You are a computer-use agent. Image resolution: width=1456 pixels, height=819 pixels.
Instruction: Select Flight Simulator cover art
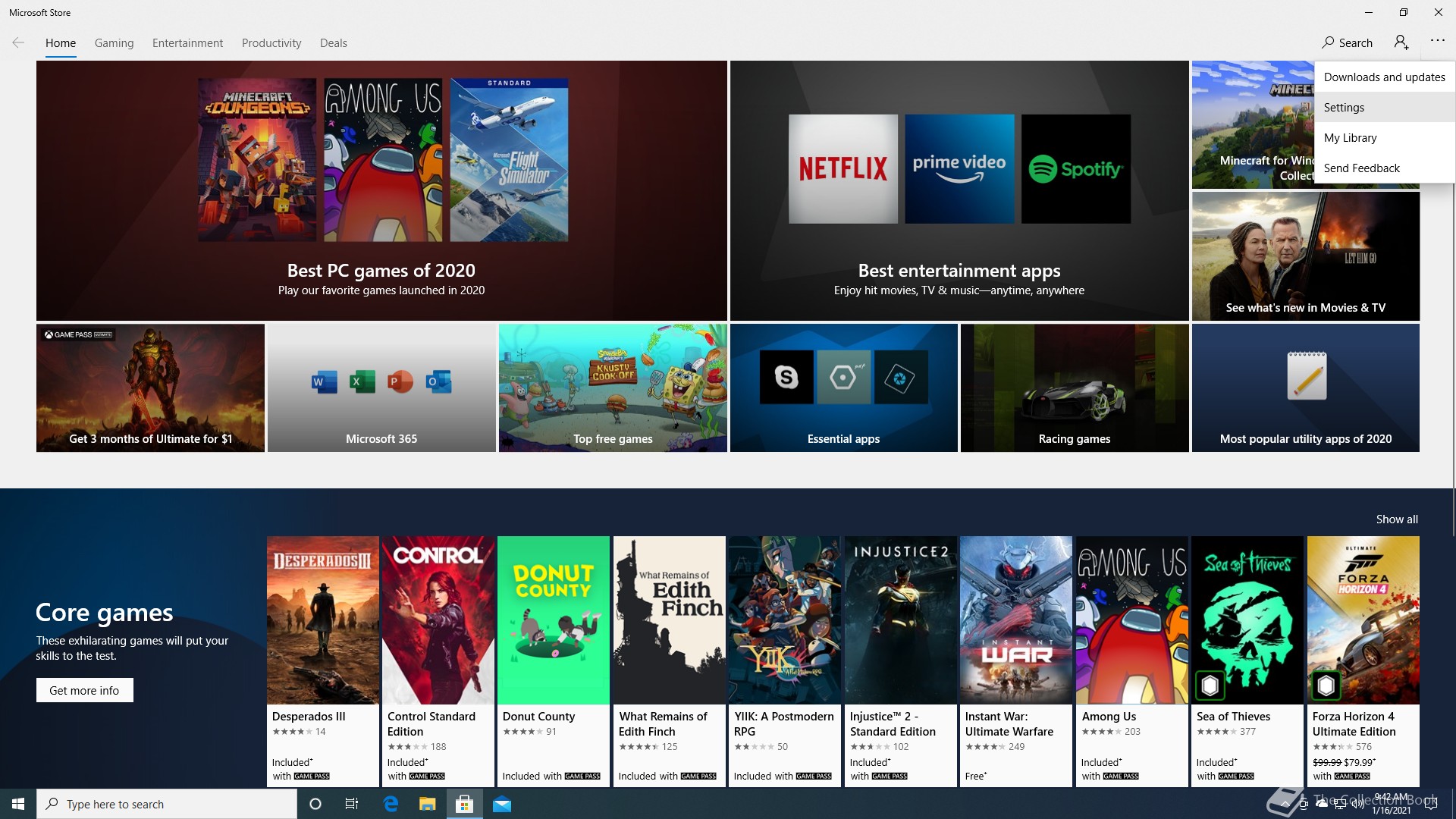tap(509, 160)
